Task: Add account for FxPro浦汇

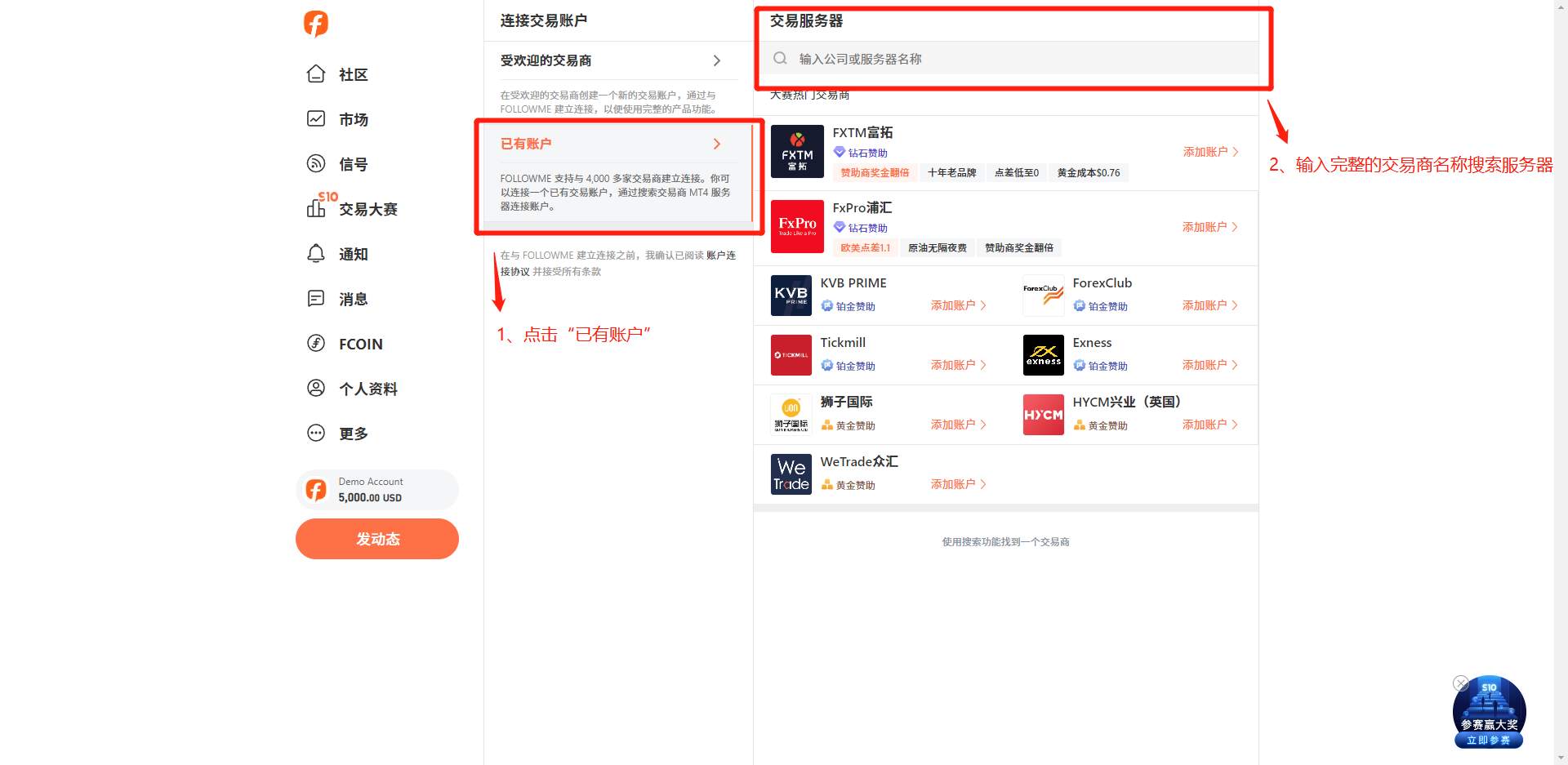Action: [1210, 227]
